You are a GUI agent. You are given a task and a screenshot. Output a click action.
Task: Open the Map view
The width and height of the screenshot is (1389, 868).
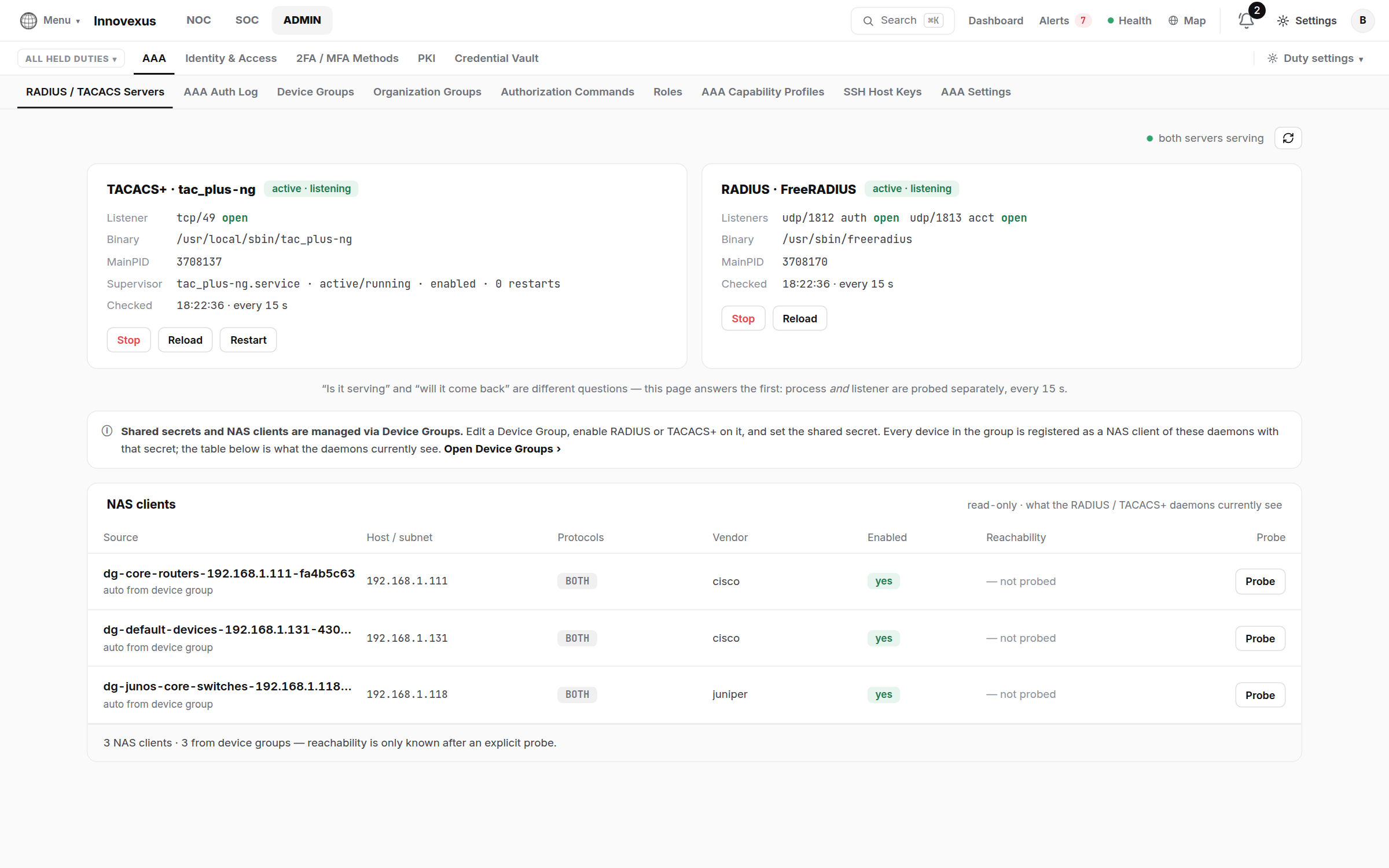click(1186, 21)
